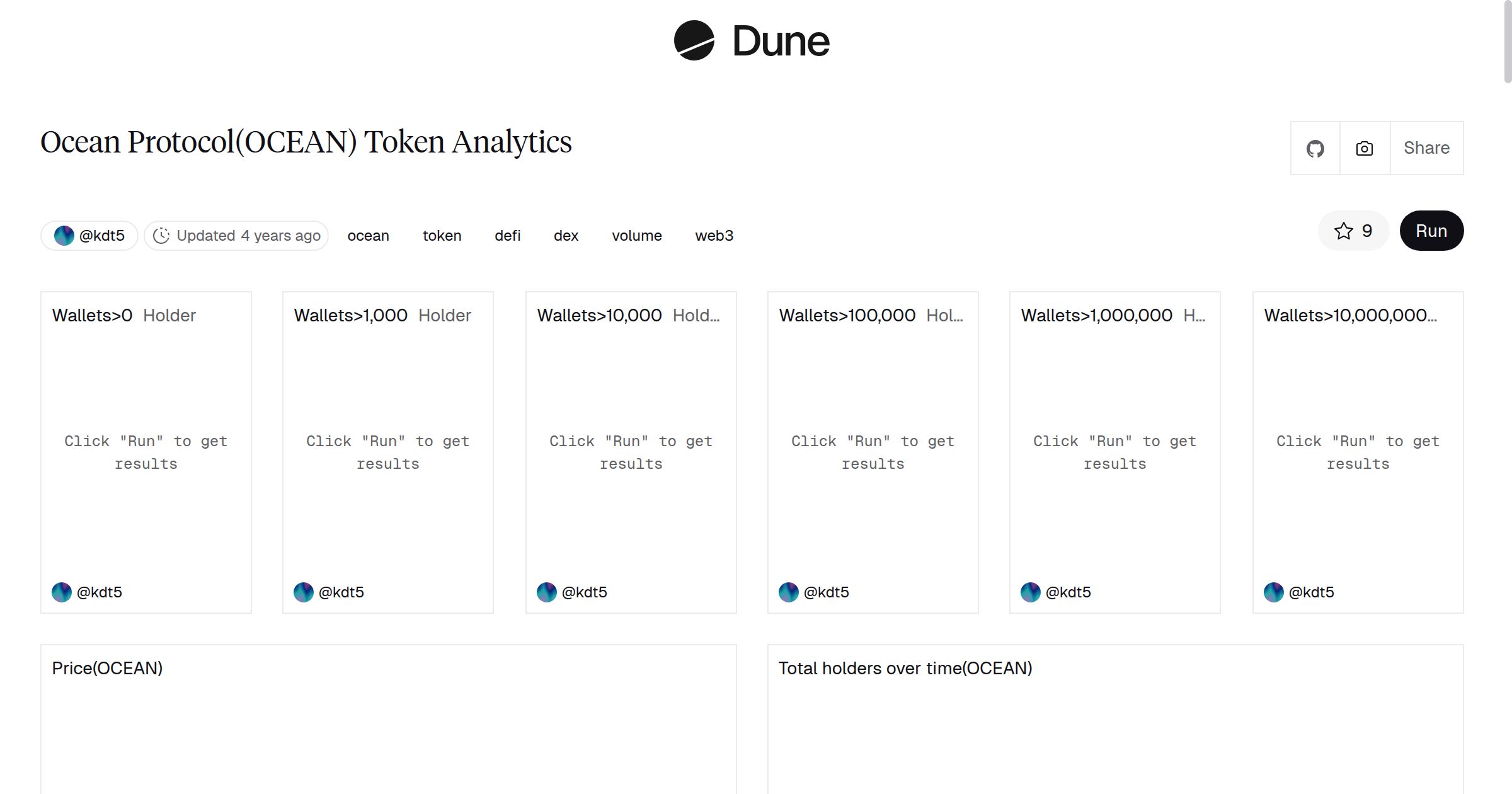The image size is (1512, 794).
Task: Open the GitHub icon near Share
Action: pos(1315,148)
